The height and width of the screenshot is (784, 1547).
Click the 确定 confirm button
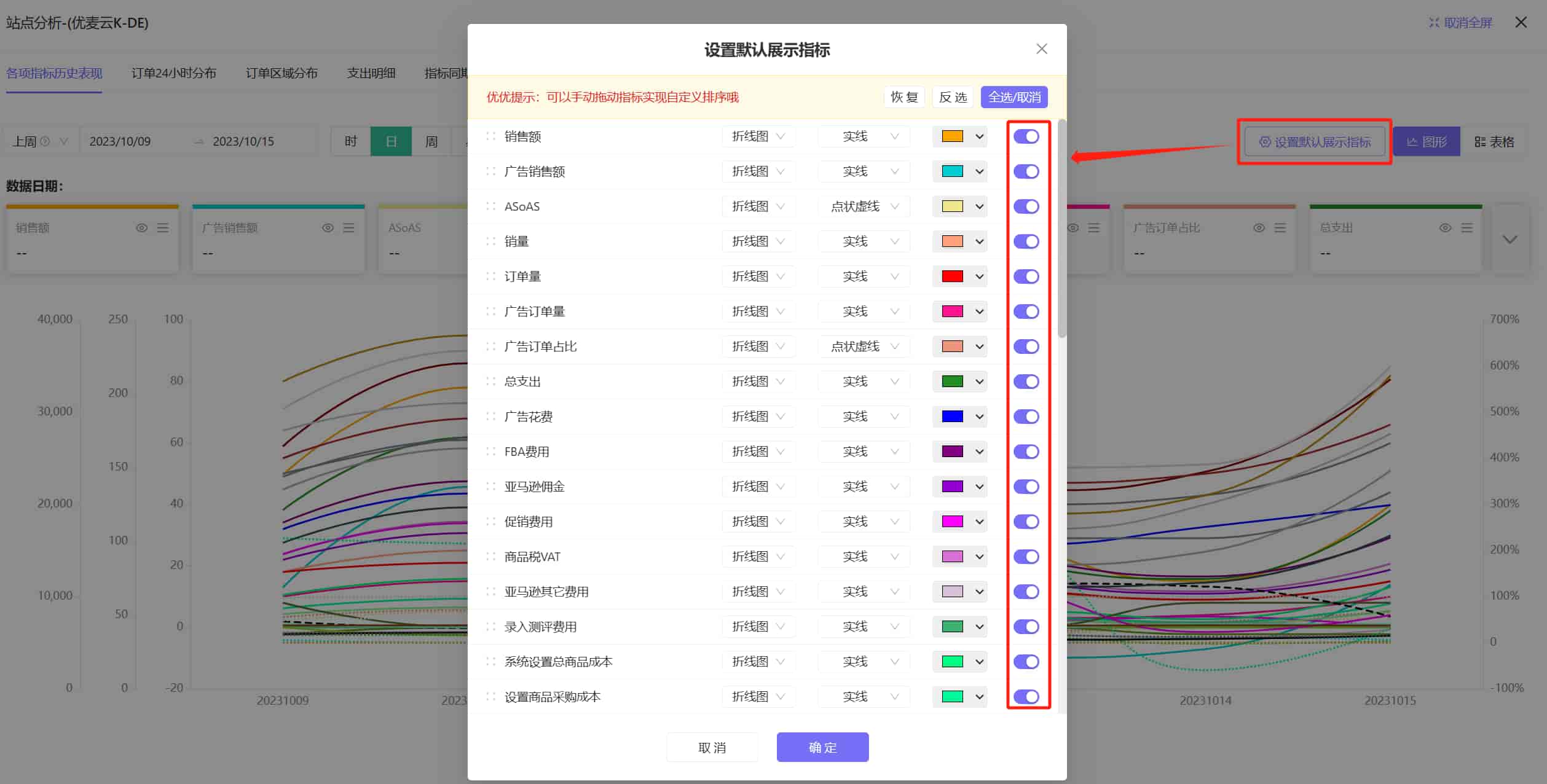click(822, 747)
